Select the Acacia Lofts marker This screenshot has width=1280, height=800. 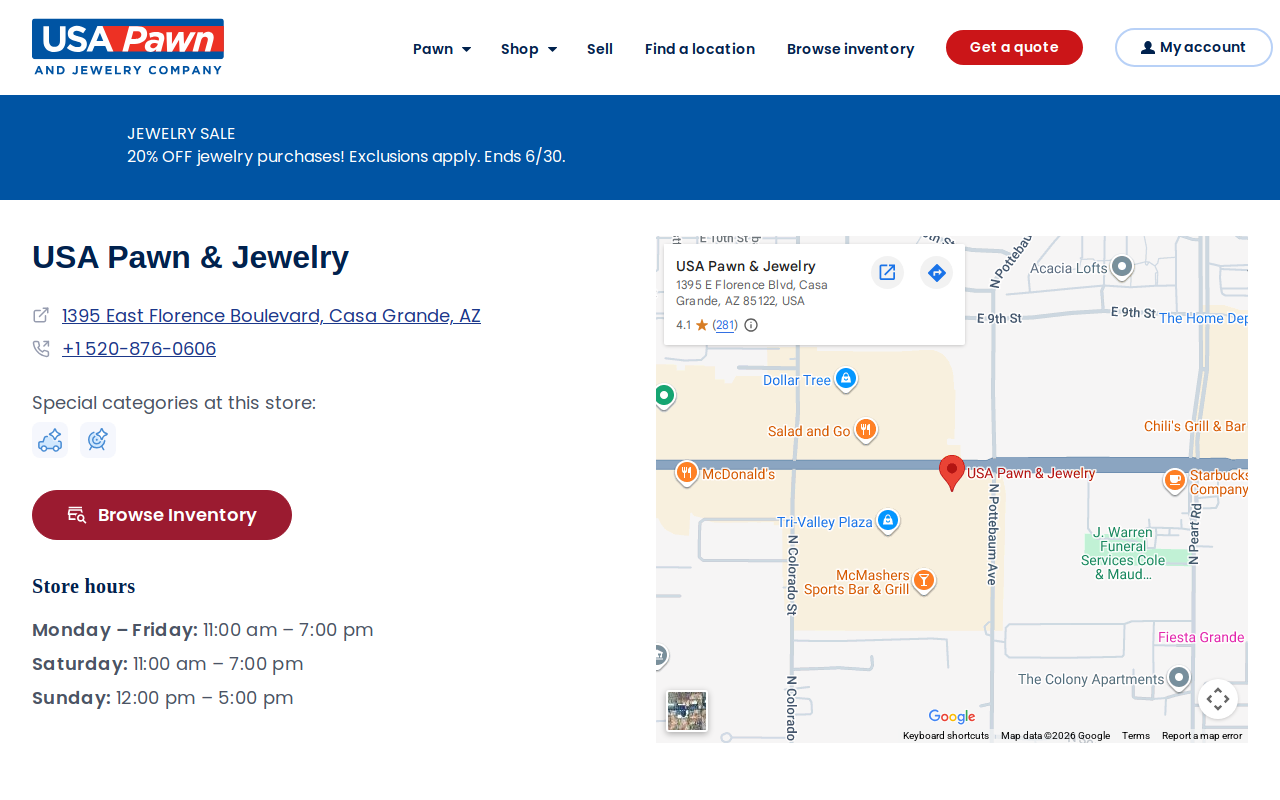pyautogui.click(x=1122, y=267)
